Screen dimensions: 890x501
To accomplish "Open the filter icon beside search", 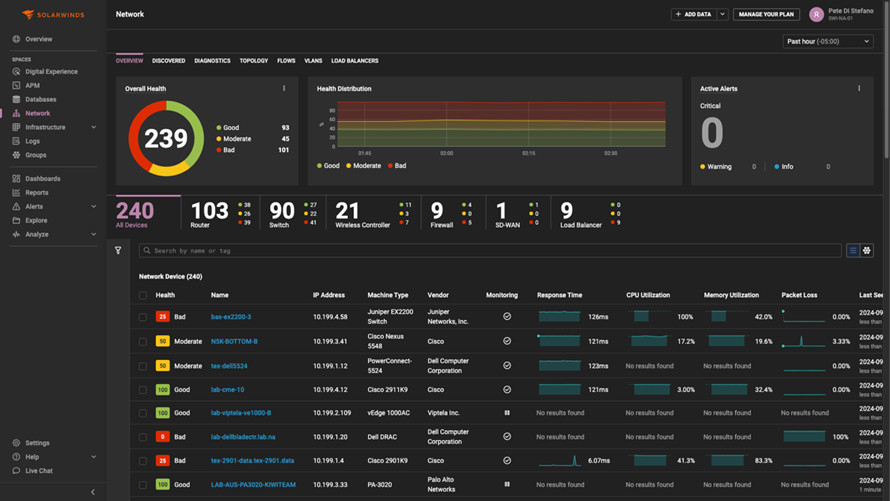I will (x=118, y=250).
